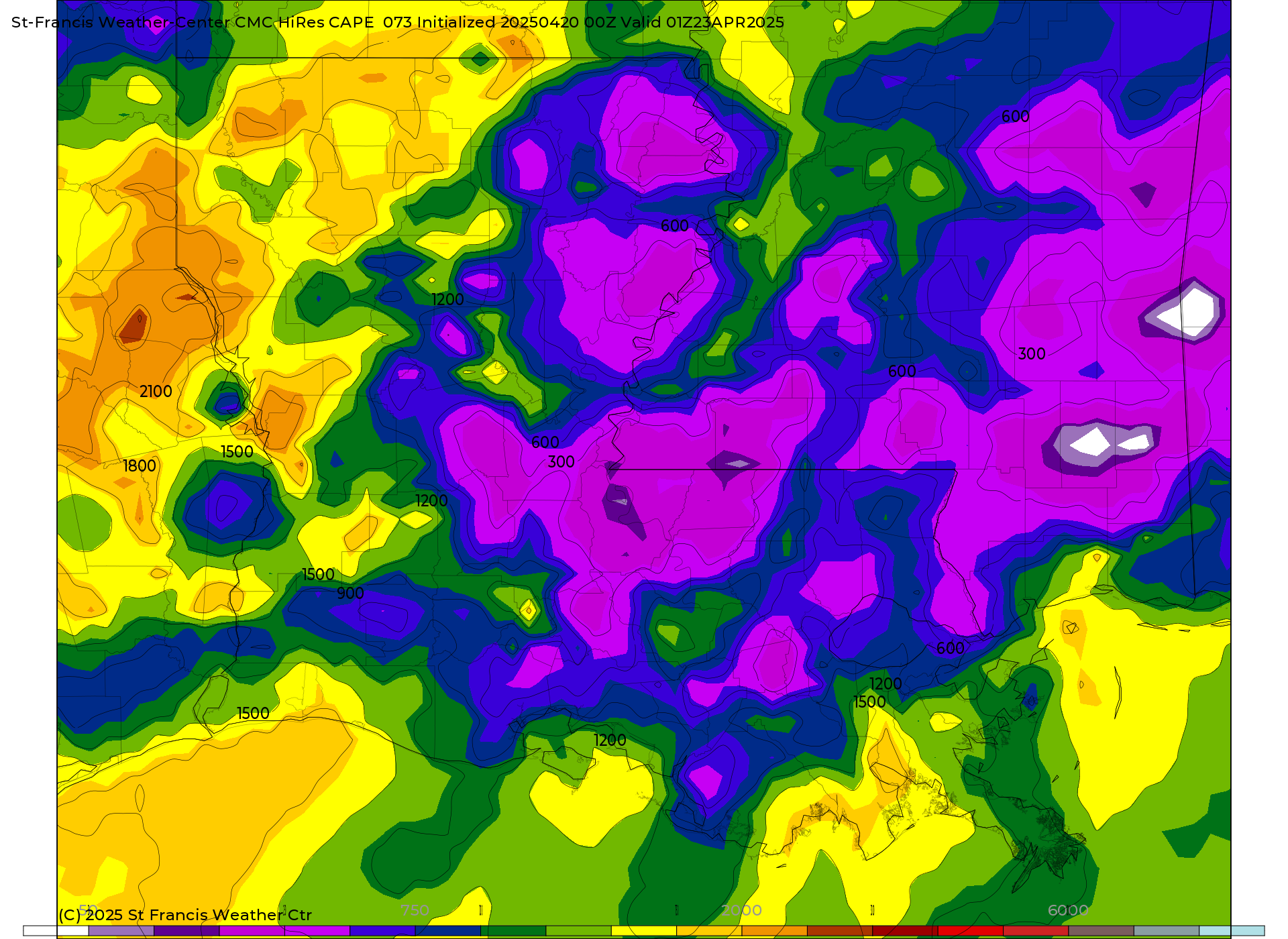Screen dimensions: 1288x939
Task: Click the 1800 contour label
Action: coord(140,466)
